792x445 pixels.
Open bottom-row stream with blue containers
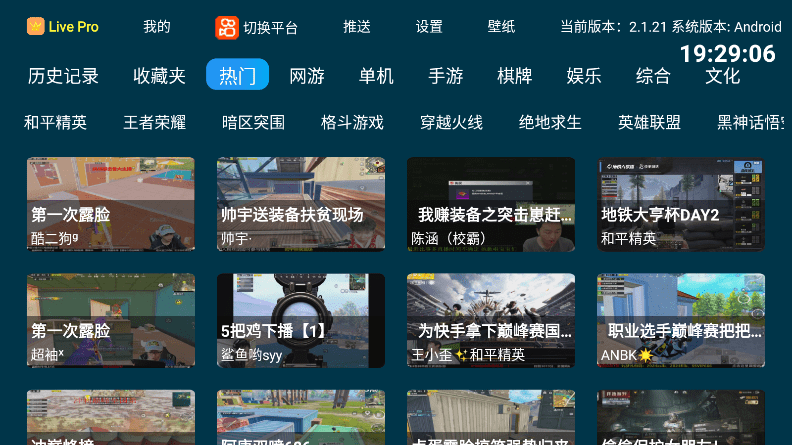[x=301, y=417]
